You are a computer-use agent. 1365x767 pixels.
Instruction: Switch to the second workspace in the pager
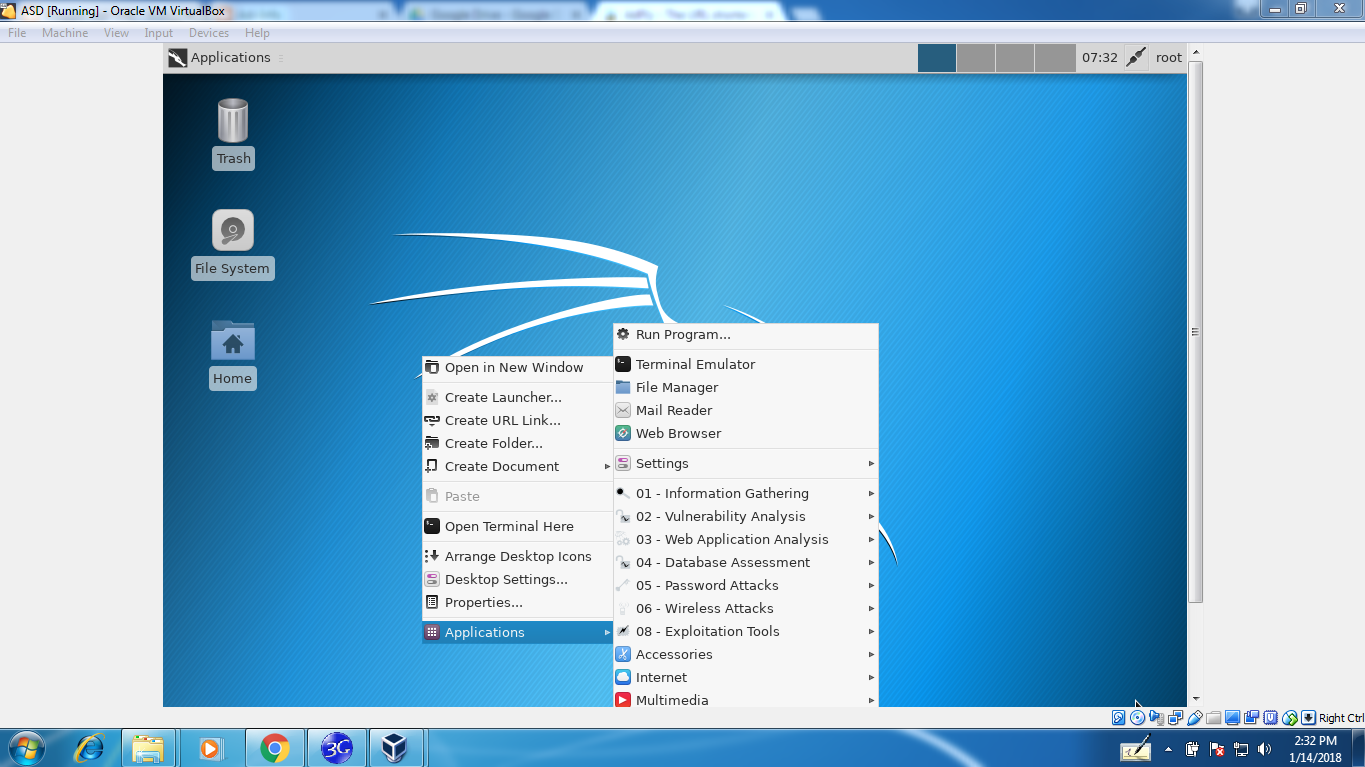pyautogui.click(x=975, y=57)
